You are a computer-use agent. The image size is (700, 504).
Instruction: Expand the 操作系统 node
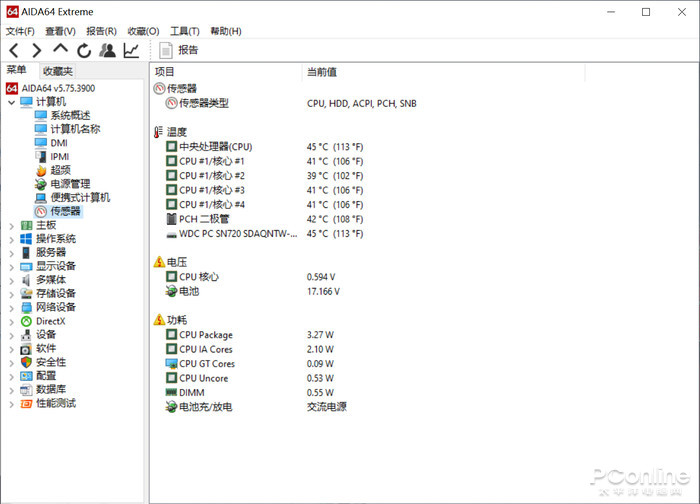coord(12,240)
